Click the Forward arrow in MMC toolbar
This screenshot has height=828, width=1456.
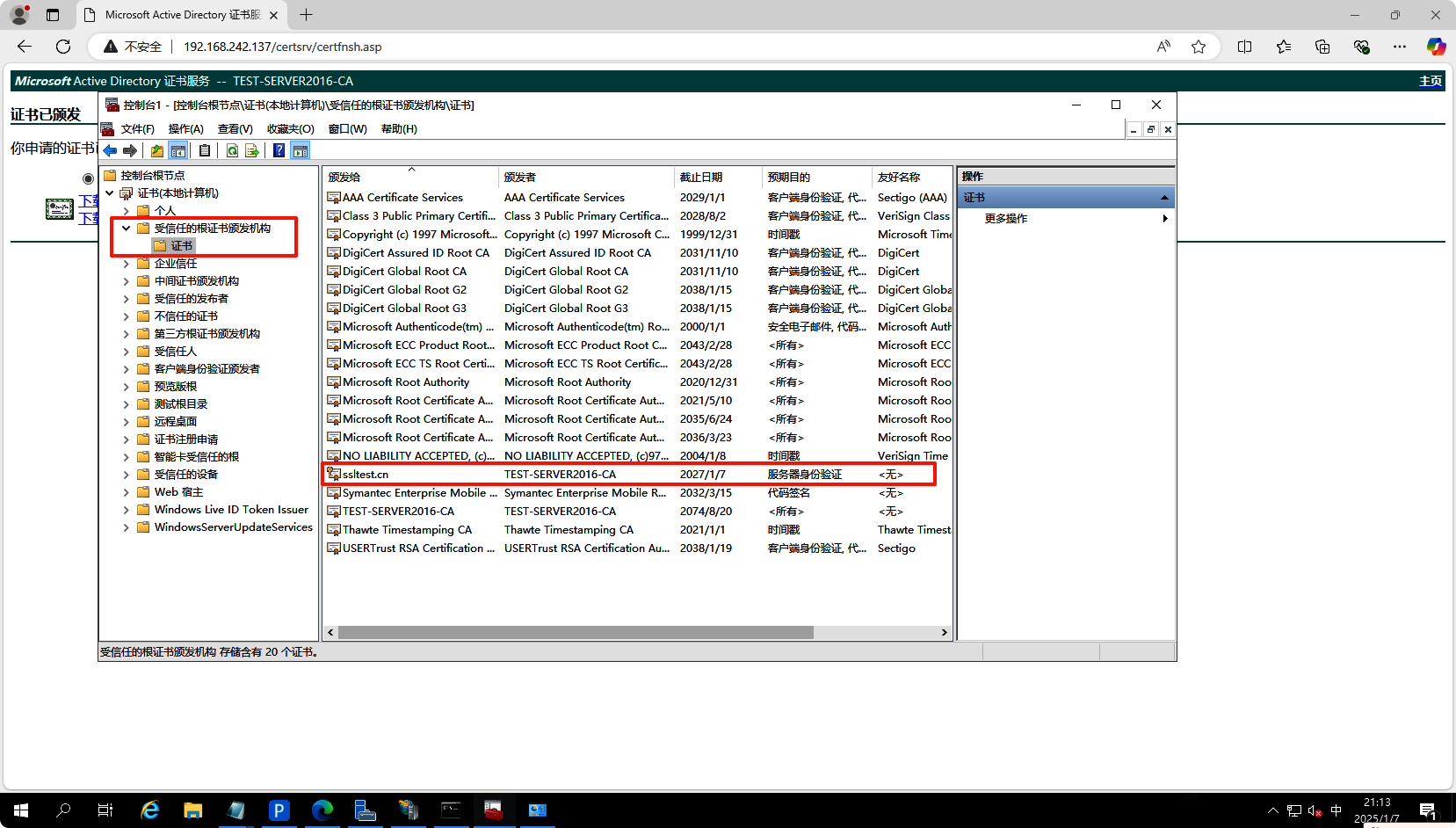pyautogui.click(x=130, y=150)
